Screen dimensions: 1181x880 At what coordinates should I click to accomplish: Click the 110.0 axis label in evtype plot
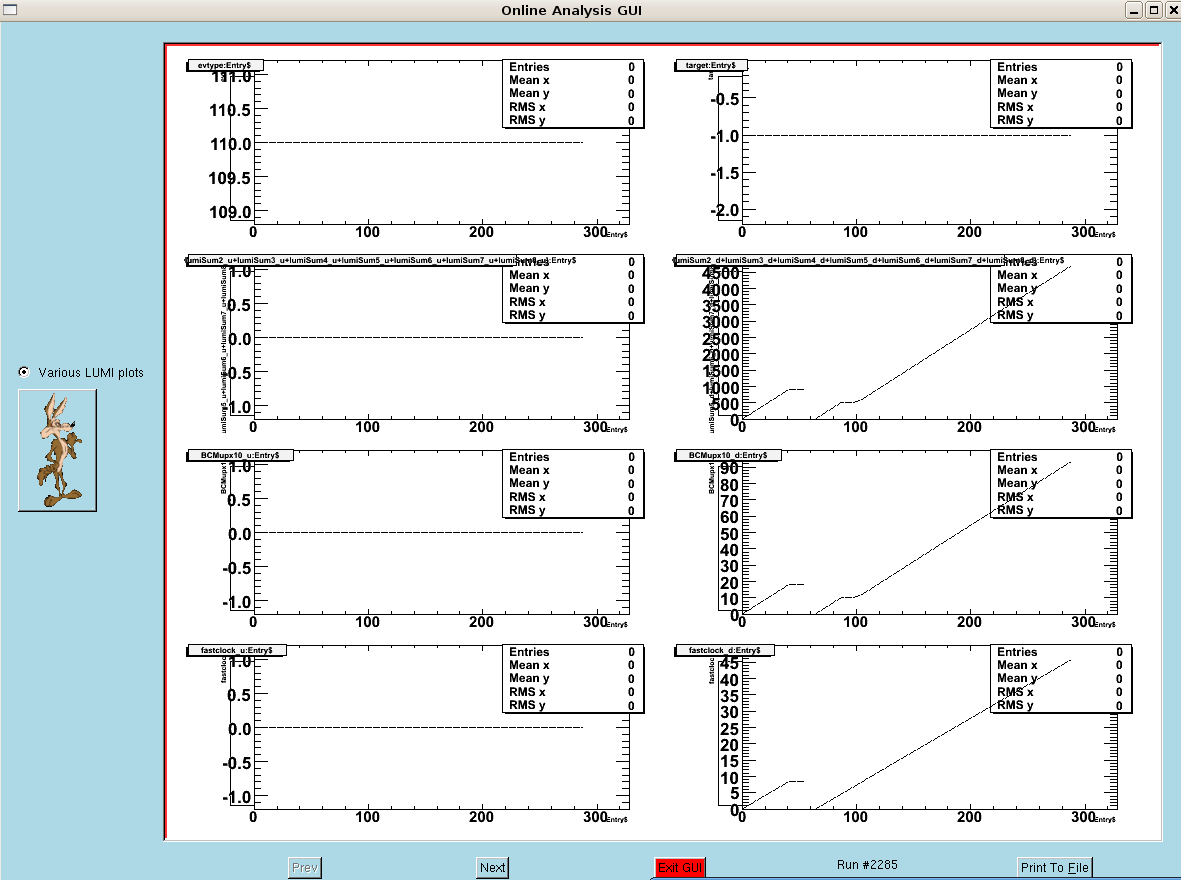[x=230, y=144]
